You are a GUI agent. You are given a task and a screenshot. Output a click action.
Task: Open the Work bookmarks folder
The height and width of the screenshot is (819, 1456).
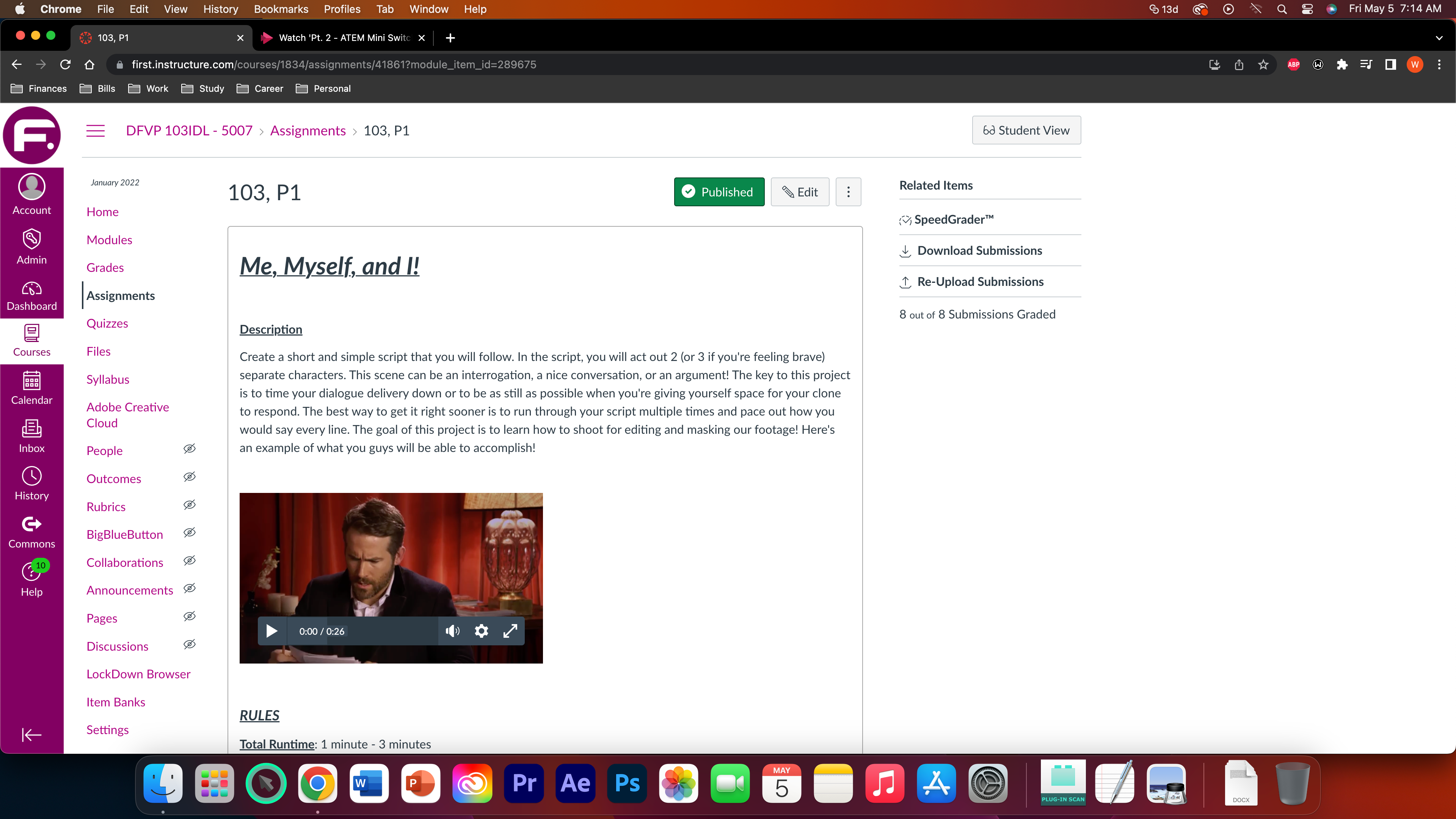click(149, 89)
